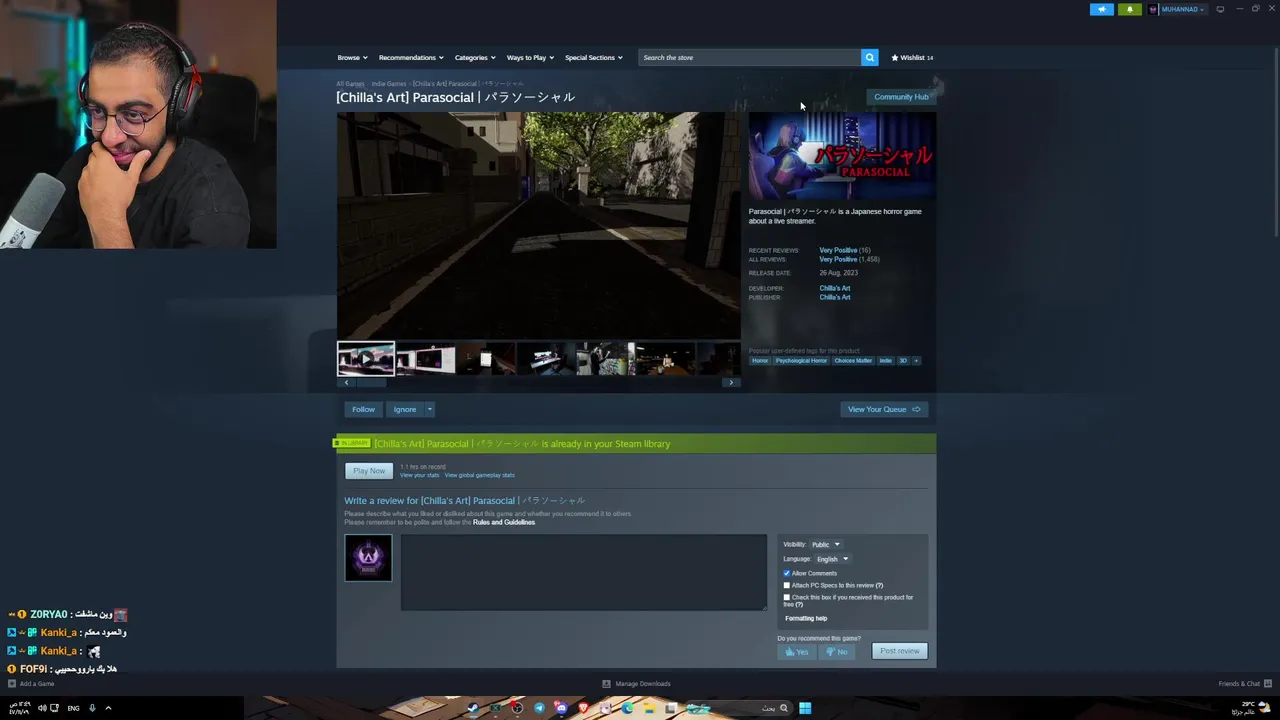Click the Windows Start button

point(805,708)
